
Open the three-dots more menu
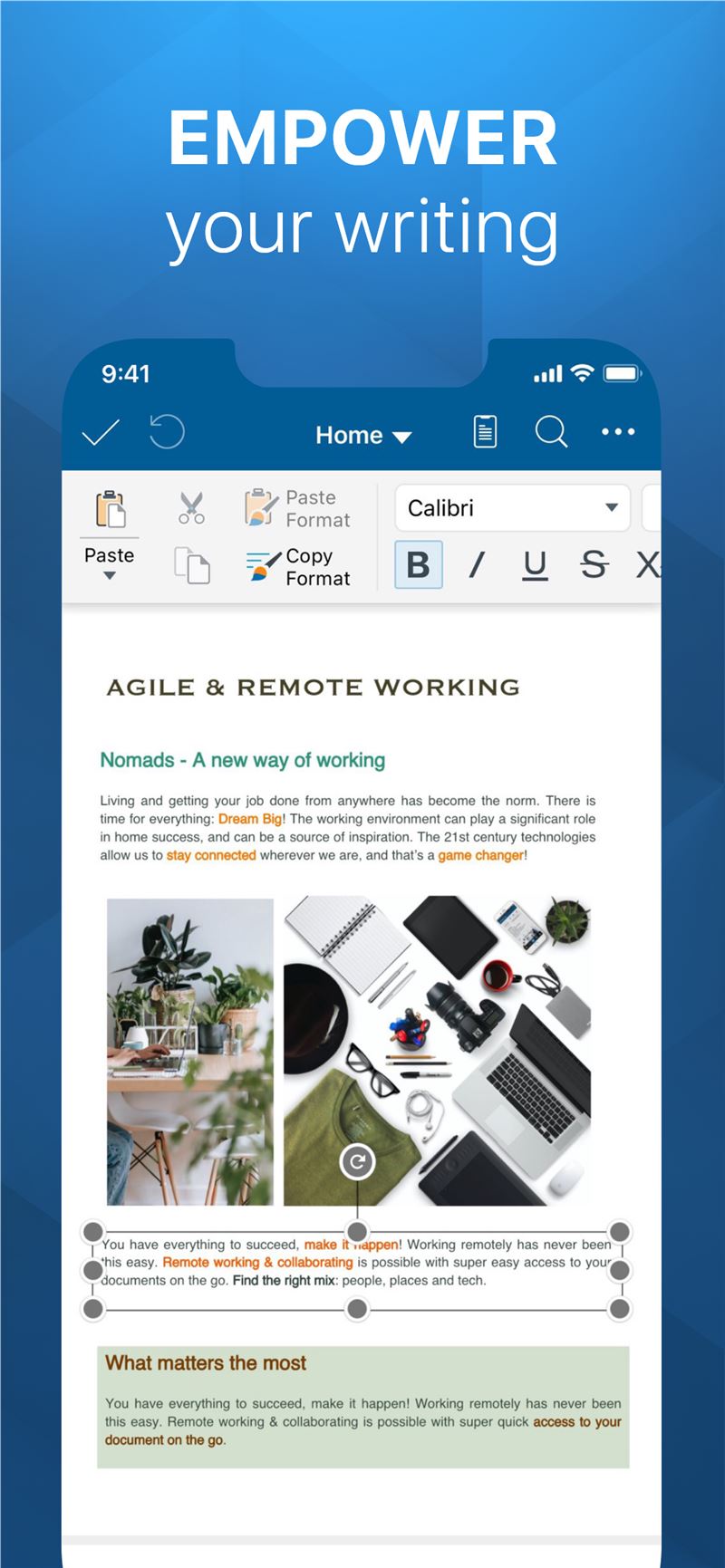tap(618, 431)
